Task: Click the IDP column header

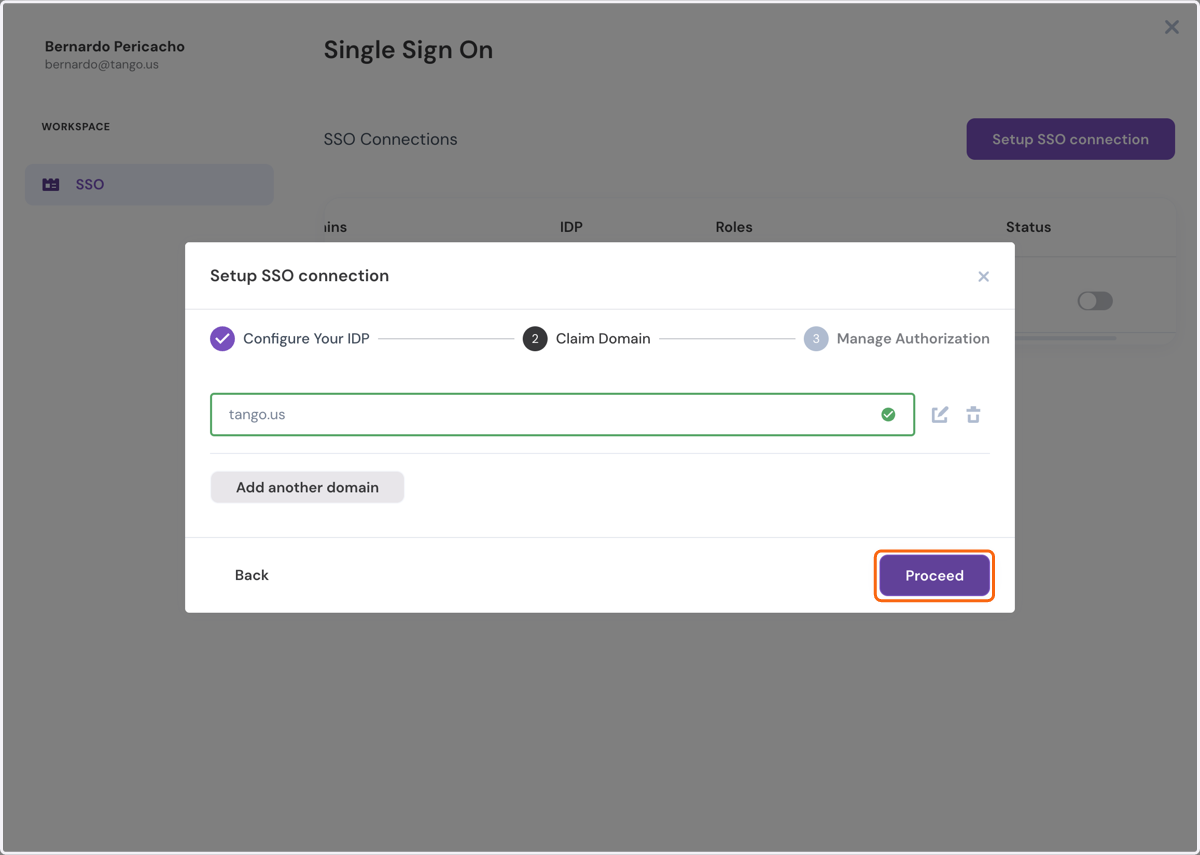Action: (571, 227)
